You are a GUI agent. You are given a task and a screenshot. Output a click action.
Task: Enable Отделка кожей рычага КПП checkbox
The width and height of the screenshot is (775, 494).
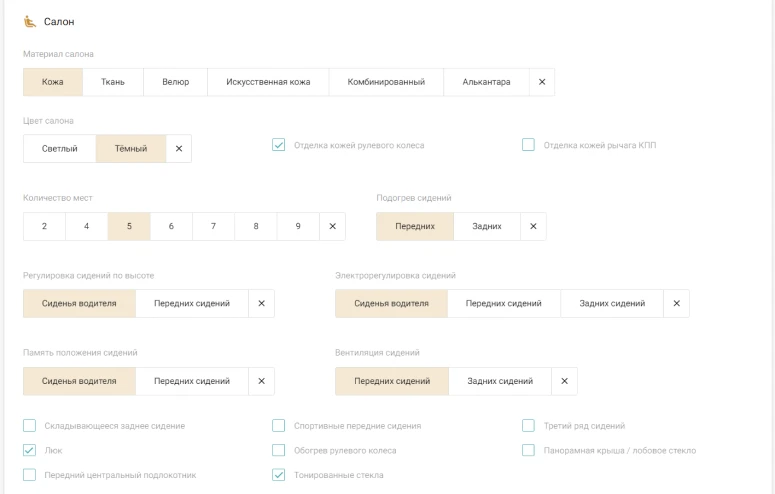pyautogui.click(x=529, y=145)
